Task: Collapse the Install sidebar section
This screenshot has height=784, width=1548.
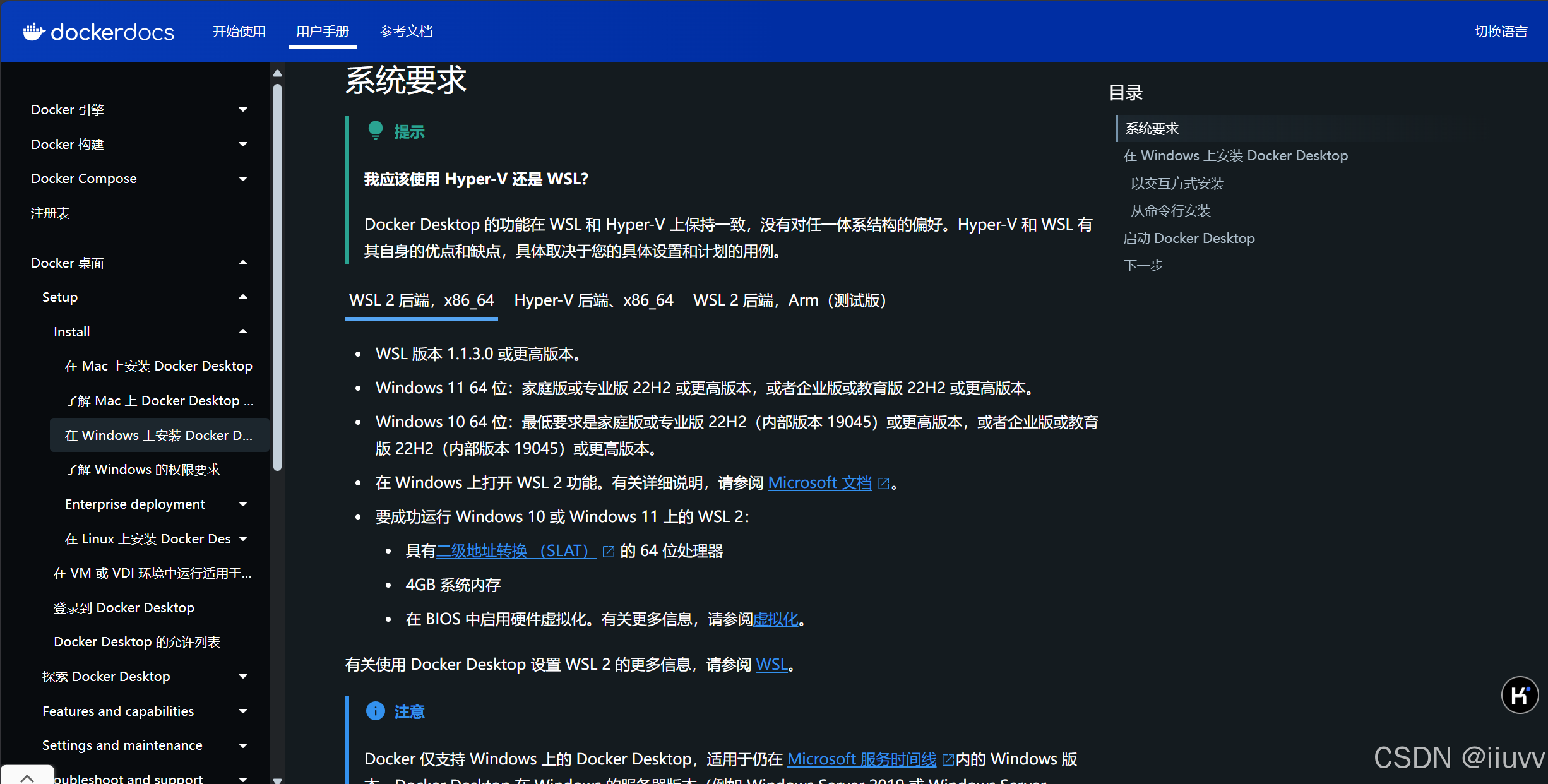Action: coord(243,331)
